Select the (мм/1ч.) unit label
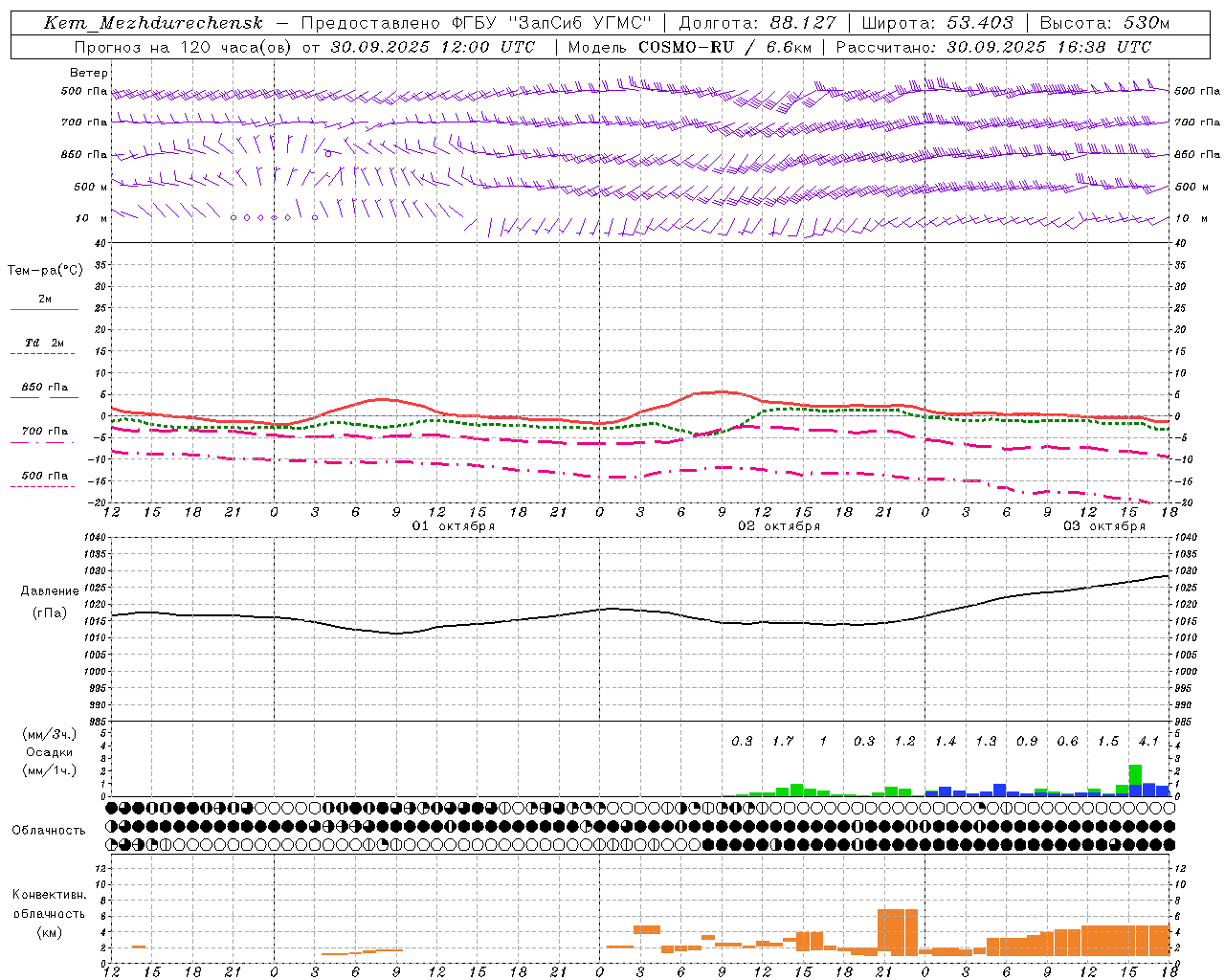The height and width of the screenshot is (980, 1225). click(x=50, y=770)
